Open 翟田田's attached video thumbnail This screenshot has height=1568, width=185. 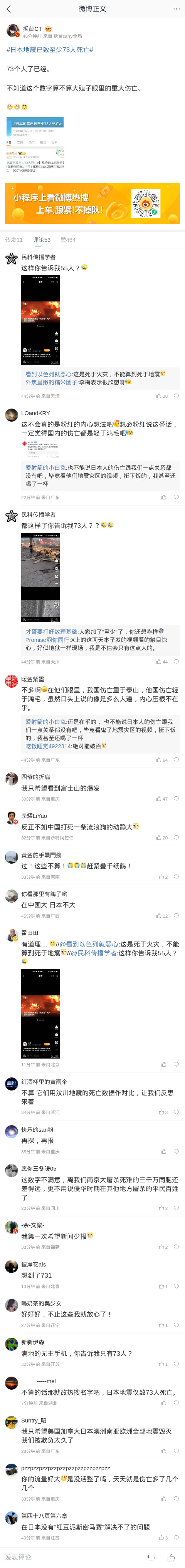tap(41, 1013)
